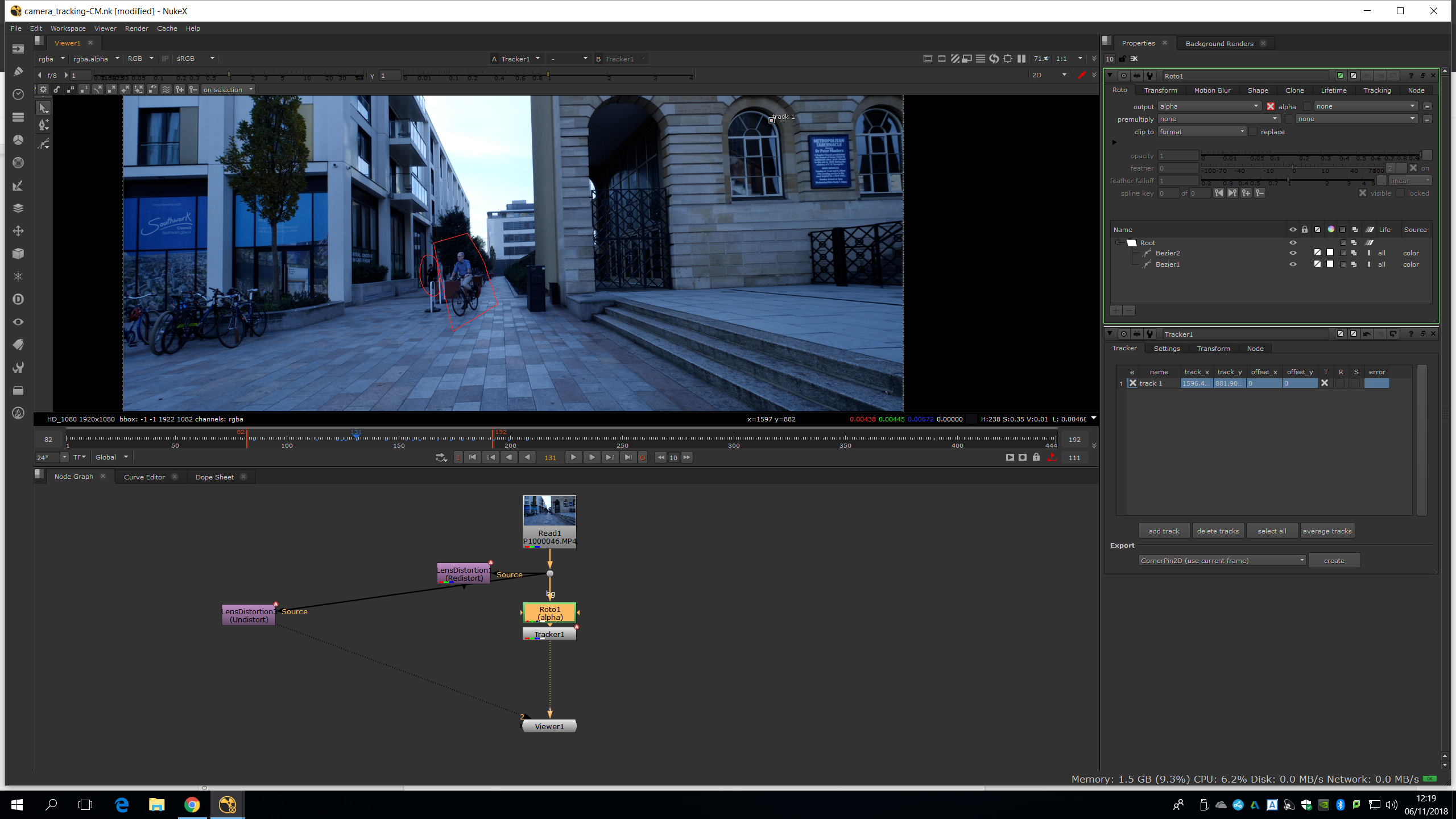
Task: Open the Time nodes clock icon
Action: pos(18,94)
